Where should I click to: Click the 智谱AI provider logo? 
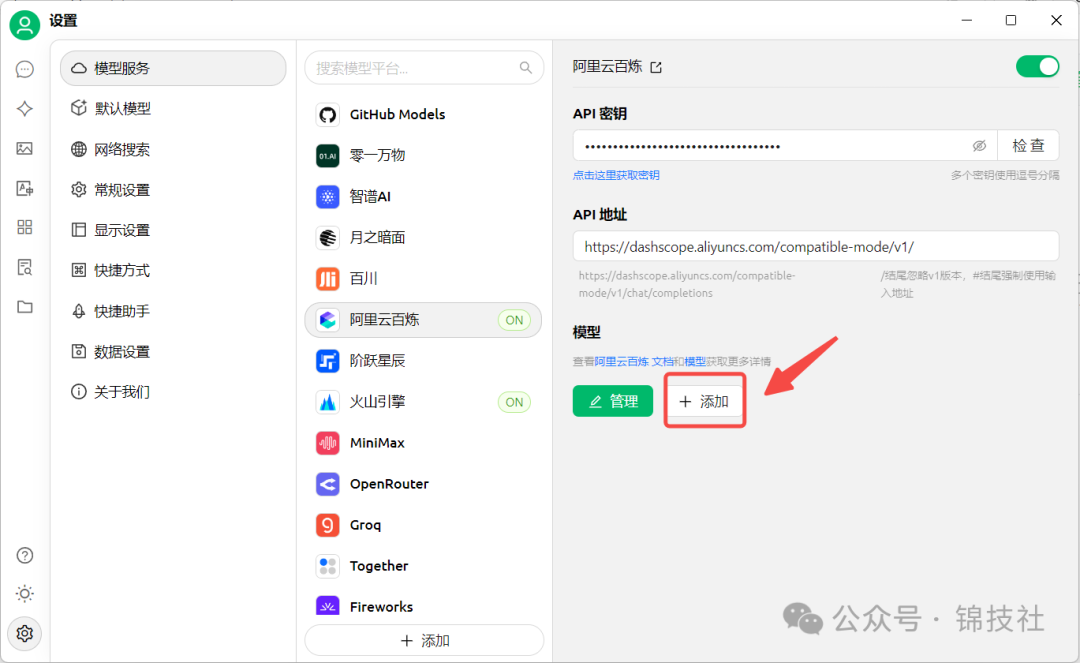click(328, 197)
